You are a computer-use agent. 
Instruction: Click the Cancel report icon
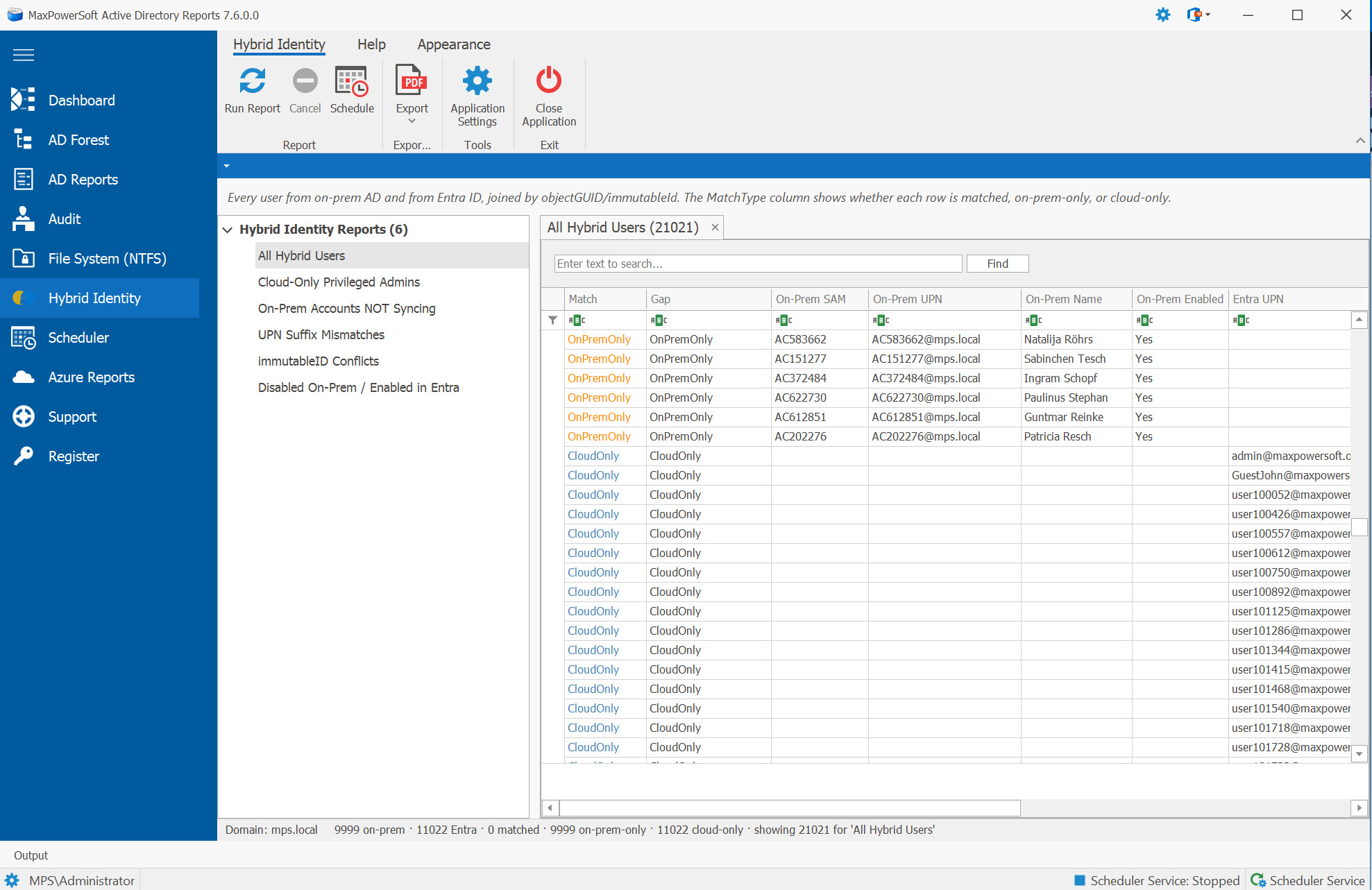[x=305, y=81]
